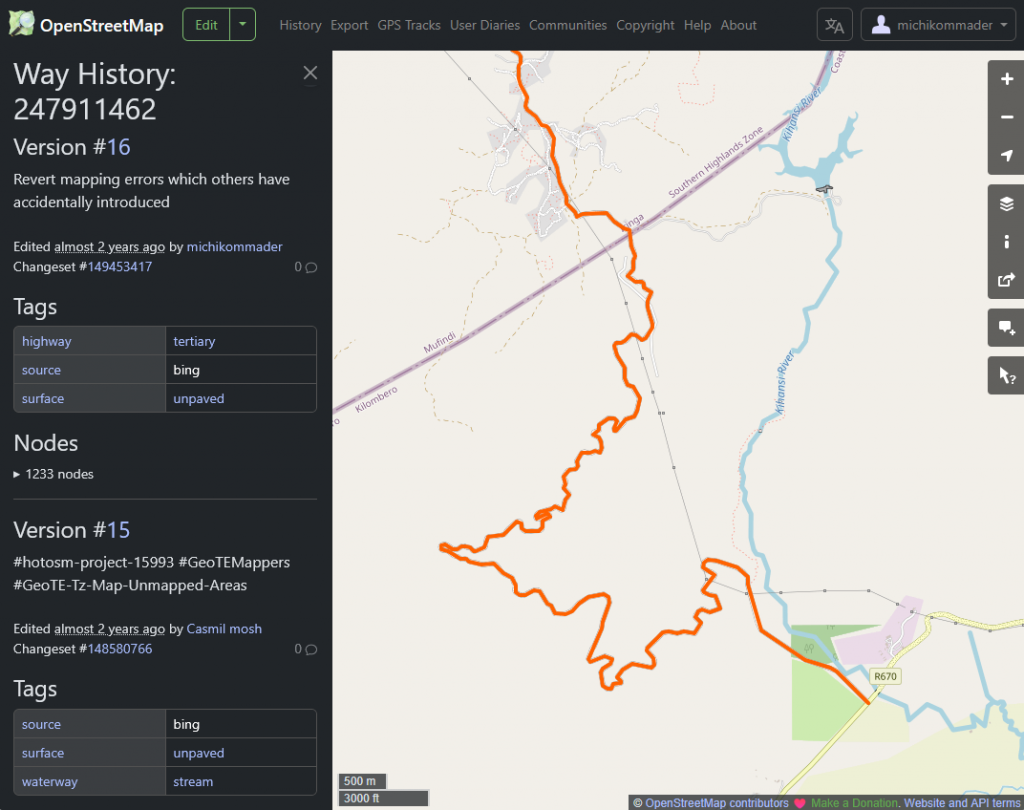Screen dimensions: 1024x810
Task: Open the tertiary tag value link
Action: [x=194, y=341]
